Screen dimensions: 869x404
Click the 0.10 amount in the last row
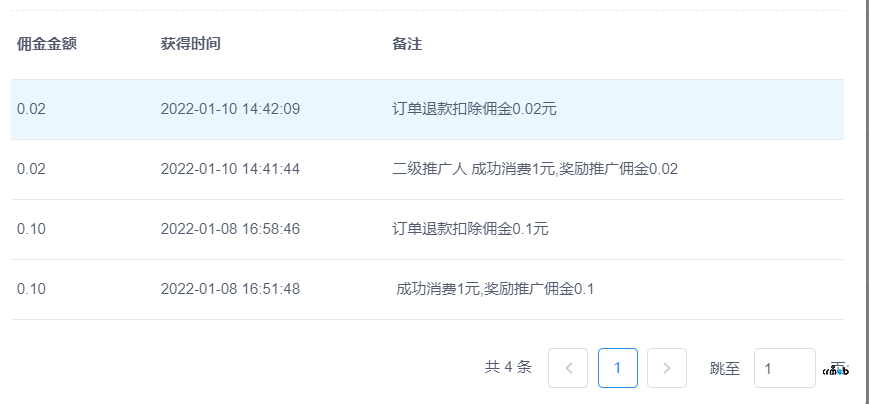31,289
